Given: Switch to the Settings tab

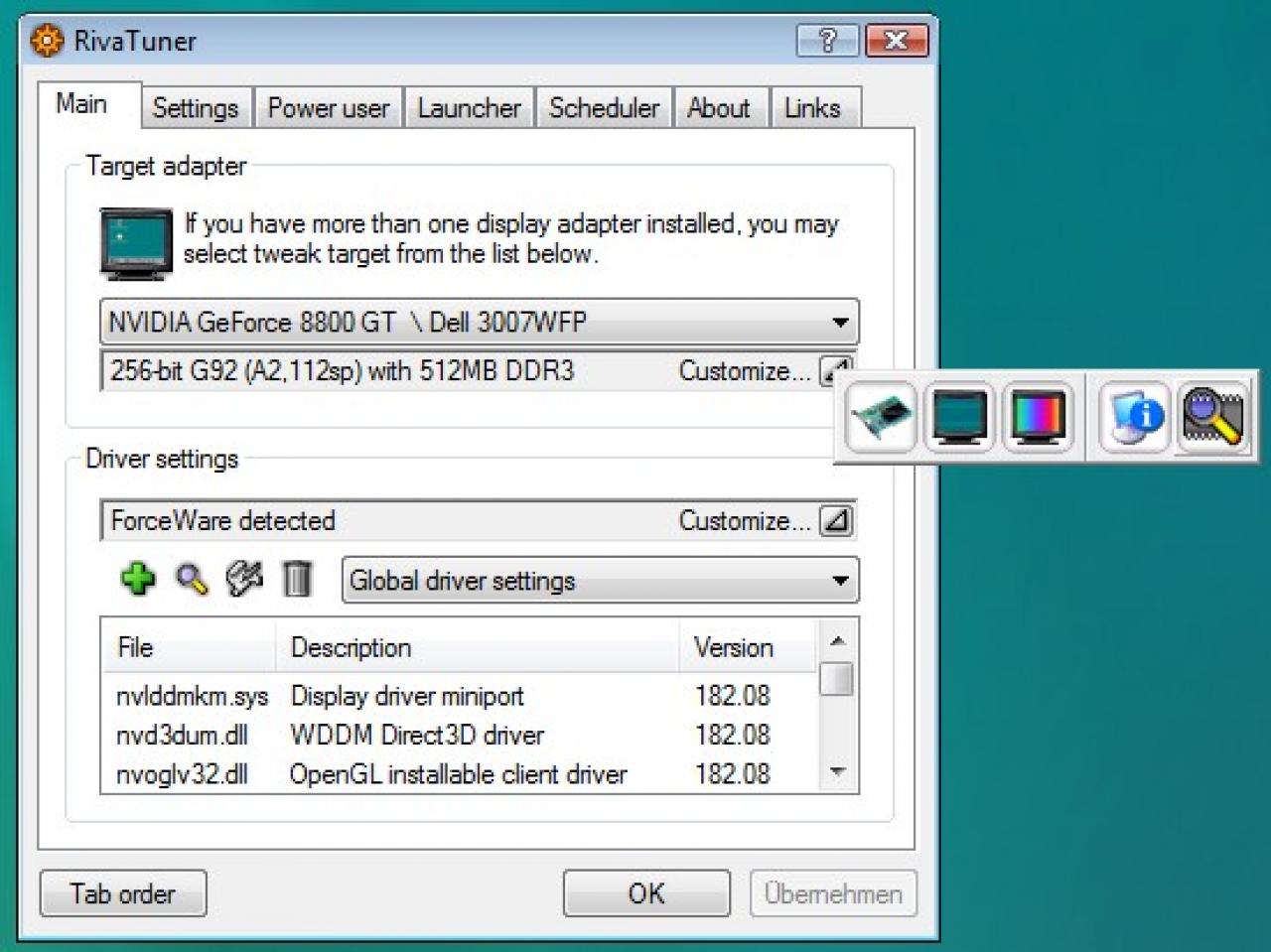Looking at the screenshot, I should click(196, 108).
